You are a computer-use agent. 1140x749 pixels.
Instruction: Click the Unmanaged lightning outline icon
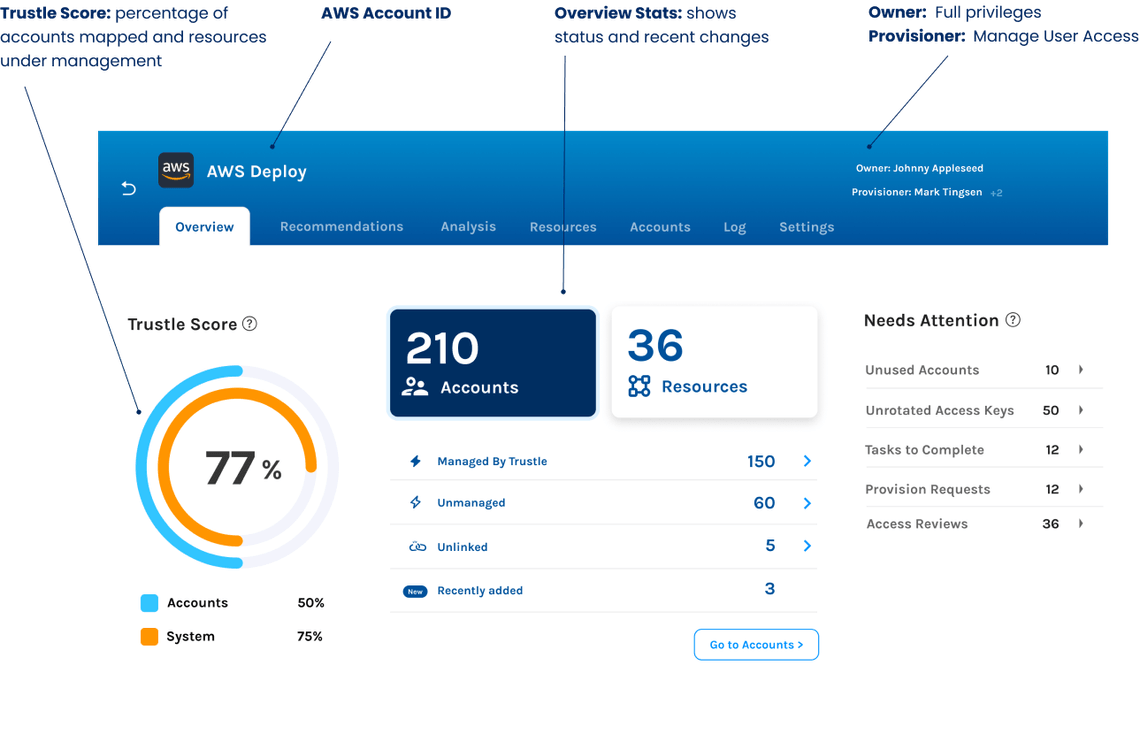click(x=415, y=502)
